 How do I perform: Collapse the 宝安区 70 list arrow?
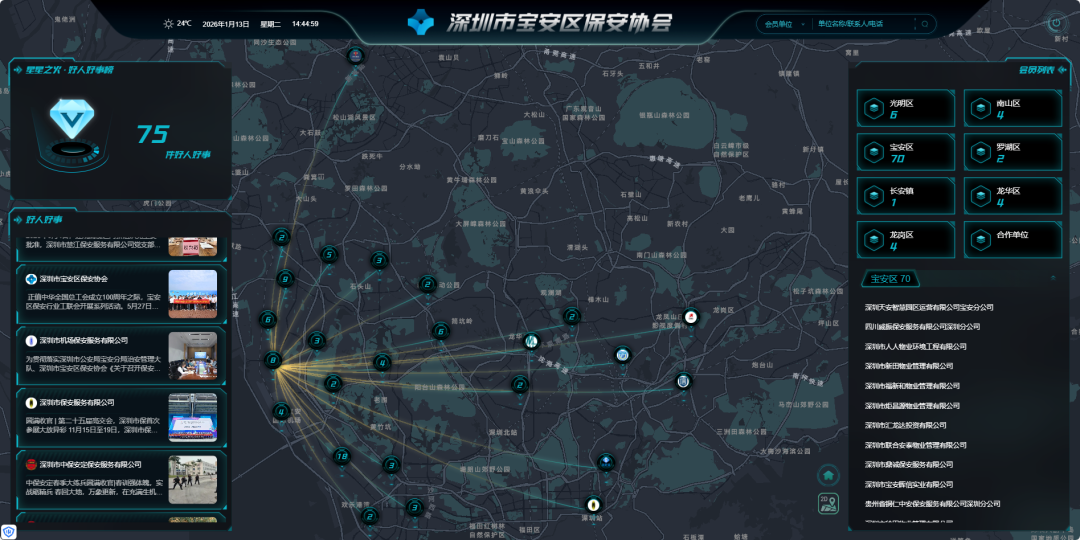[x=1052, y=279]
